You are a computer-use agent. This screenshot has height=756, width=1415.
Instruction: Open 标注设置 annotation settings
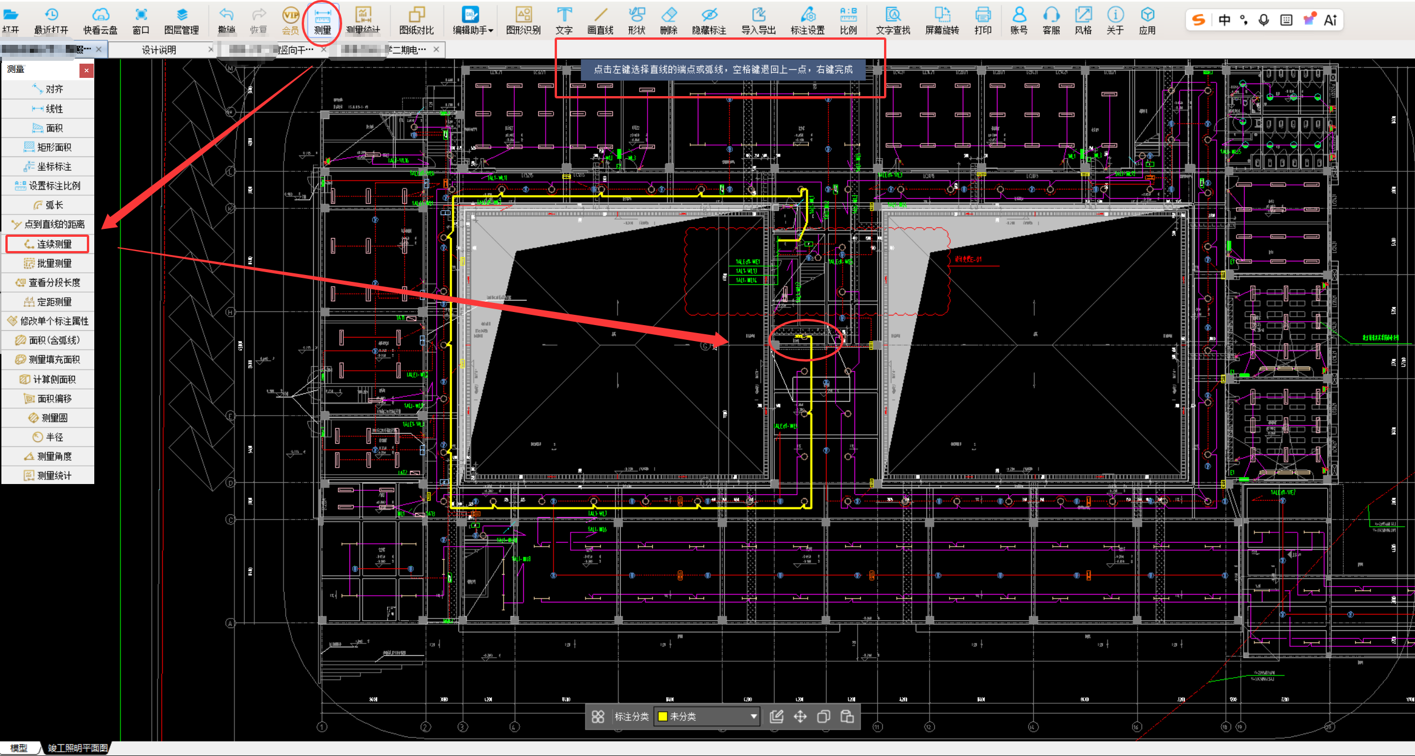coord(808,20)
